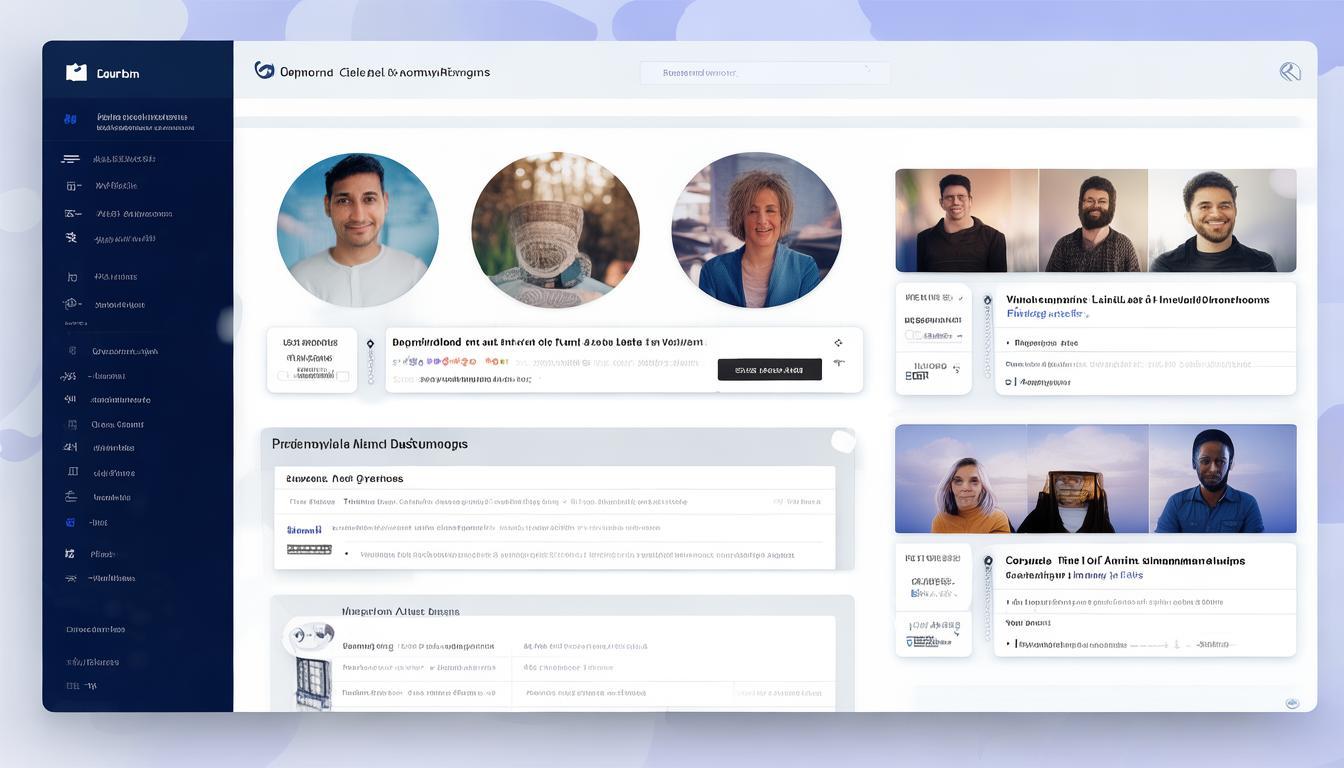Click the heading beginning 'Vinolsenınıne Lainll'
This screenshot has height=768, width=1344.
tap(1137, 299)
